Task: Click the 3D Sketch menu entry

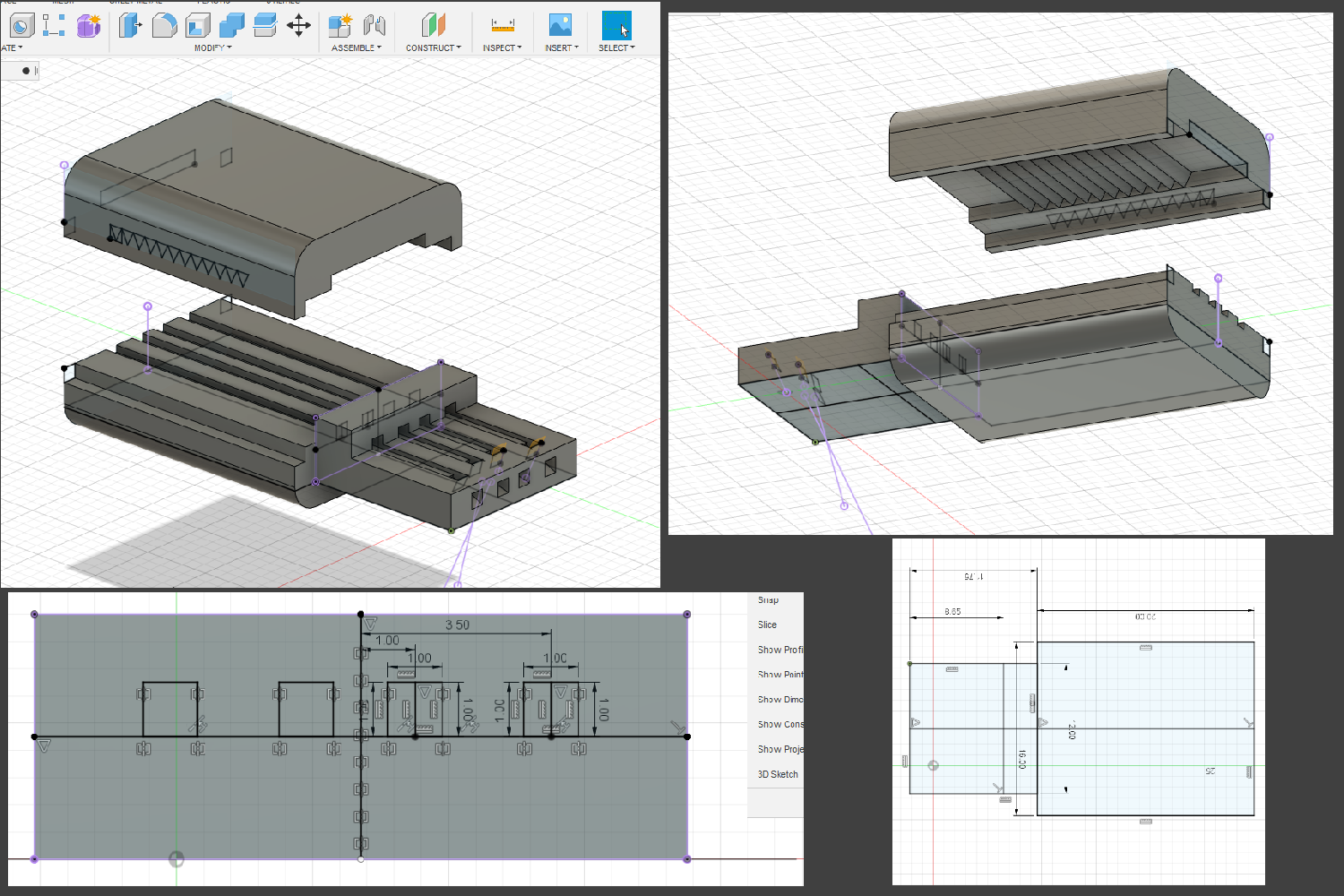Action: tap(777, 774)
